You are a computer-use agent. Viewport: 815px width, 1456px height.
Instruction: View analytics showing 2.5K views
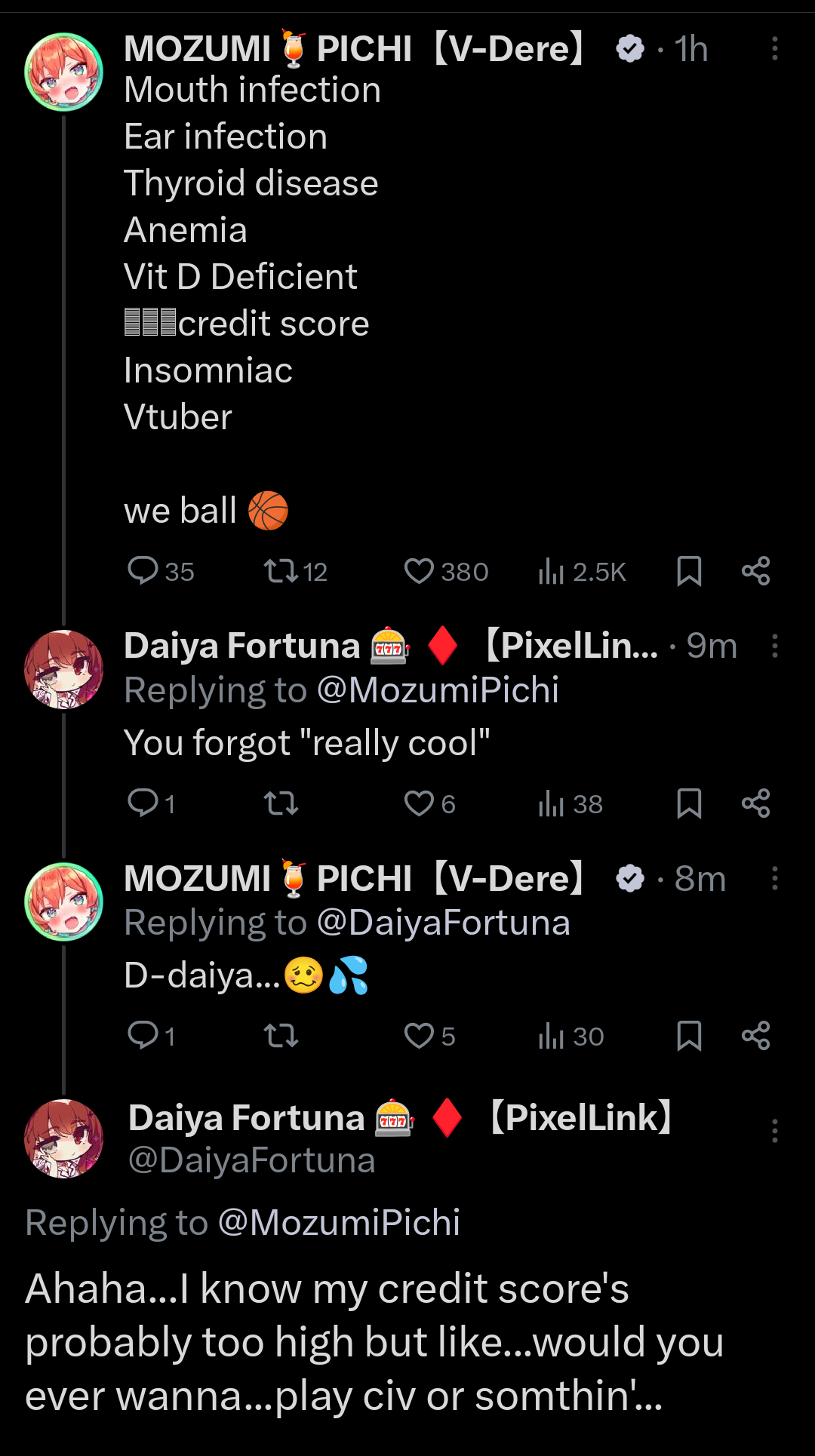point(552,571)
